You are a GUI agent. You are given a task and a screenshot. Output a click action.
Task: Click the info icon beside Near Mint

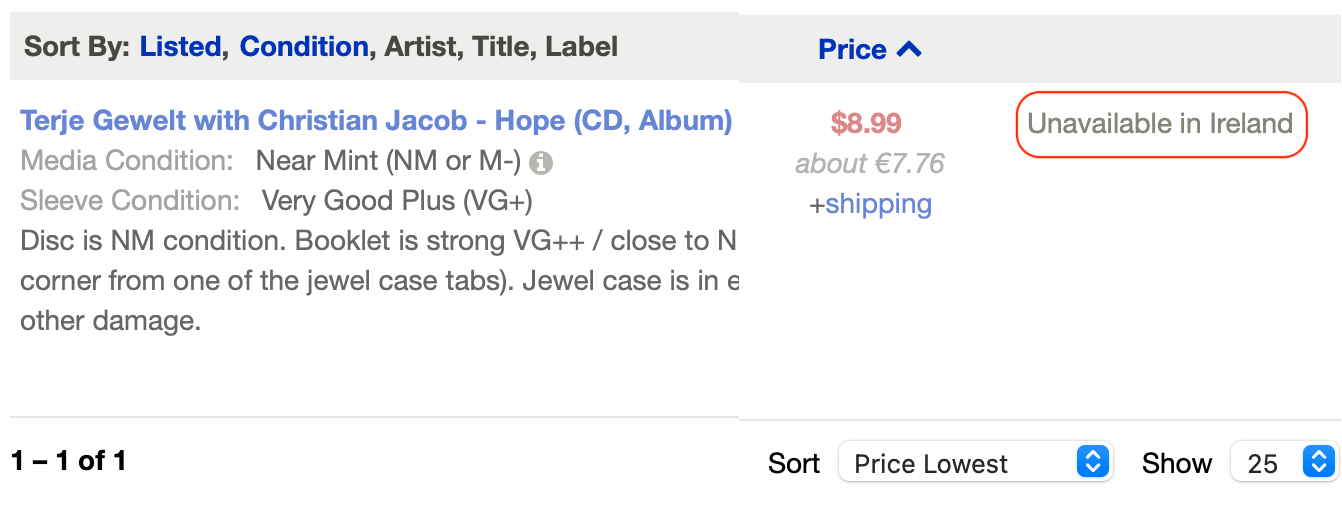click(541, 162)
